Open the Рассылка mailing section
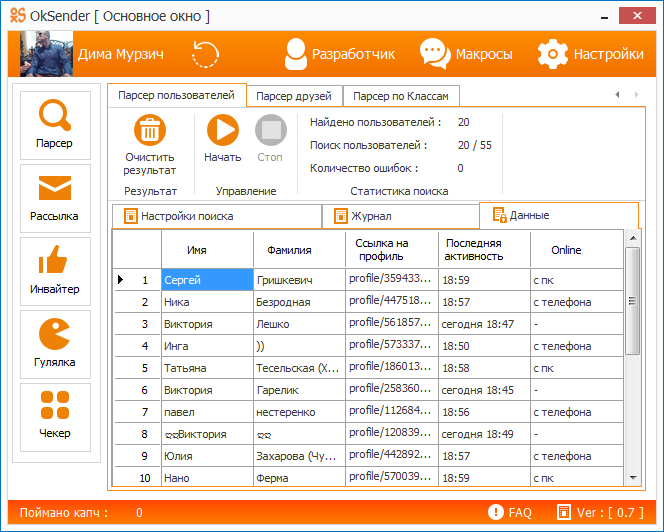The image size is (664, 532). (55, 198)
